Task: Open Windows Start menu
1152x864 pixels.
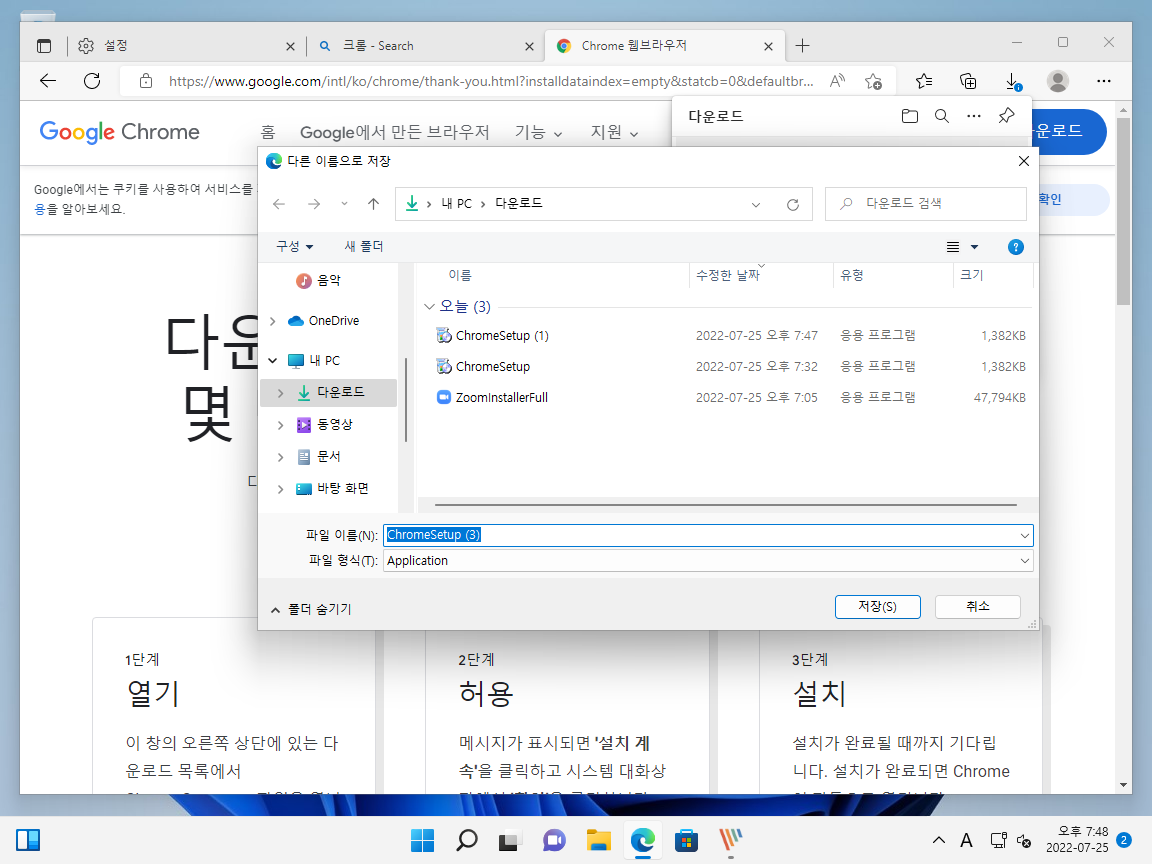Action: pos(422,840)
